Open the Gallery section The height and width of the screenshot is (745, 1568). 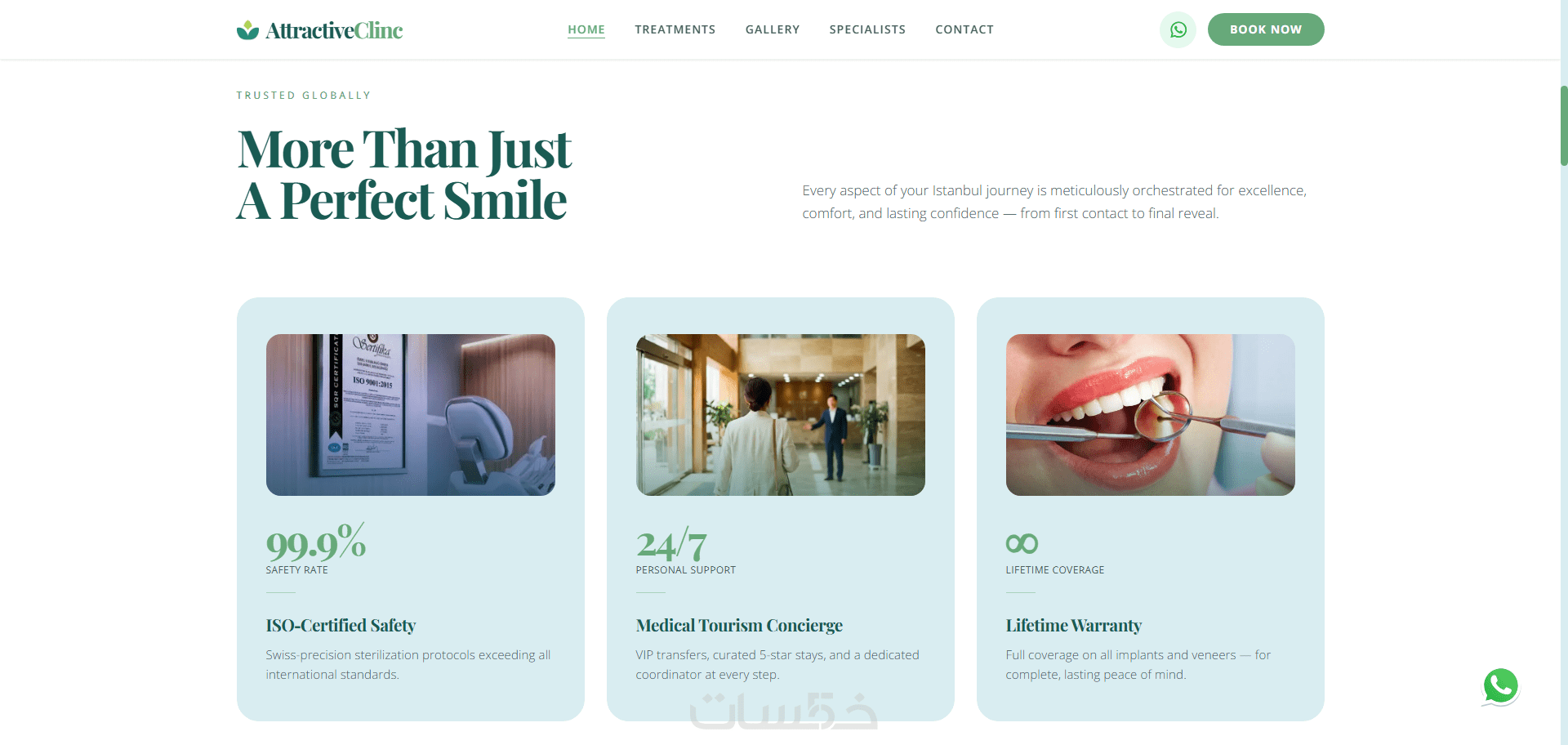pos(773,29)
